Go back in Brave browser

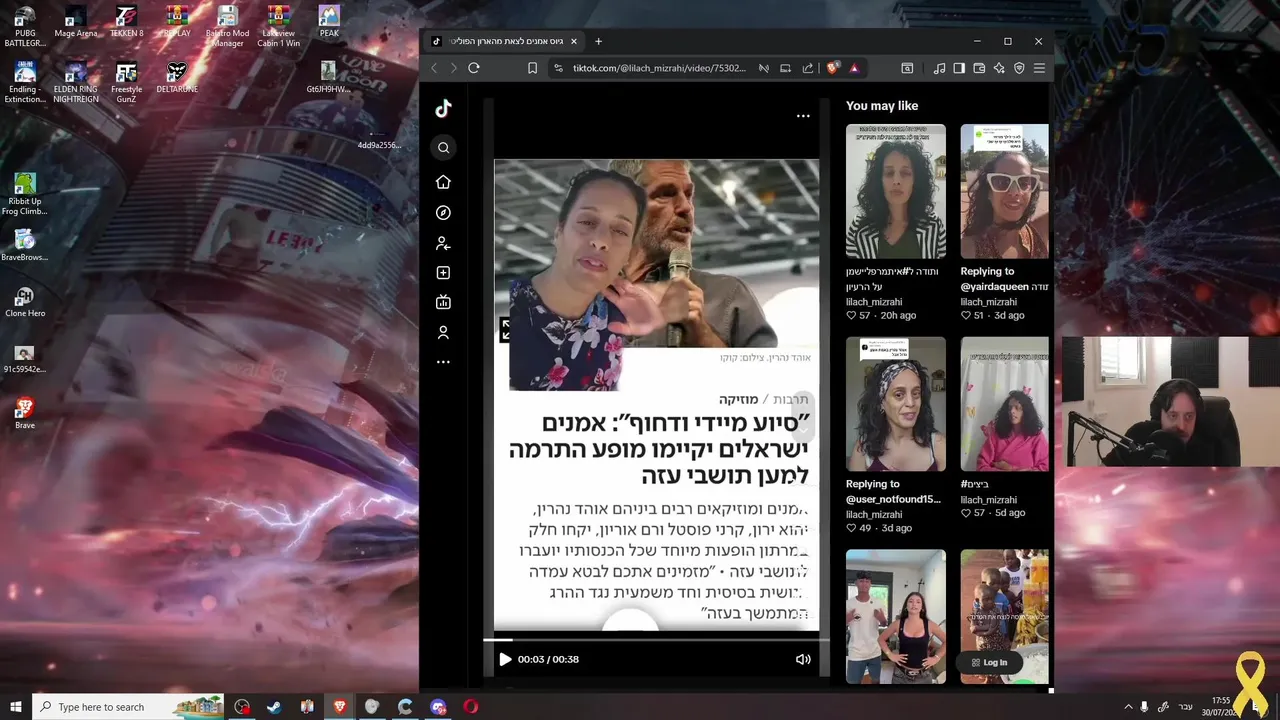[x=434, y=68]
